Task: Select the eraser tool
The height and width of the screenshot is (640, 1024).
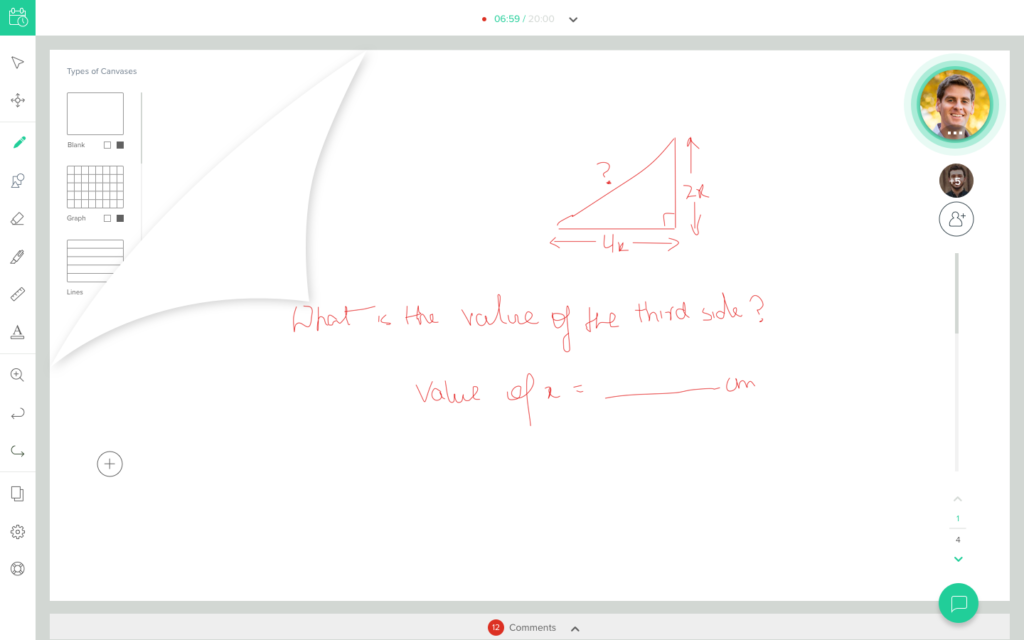Action: click(x=17, y=218)
